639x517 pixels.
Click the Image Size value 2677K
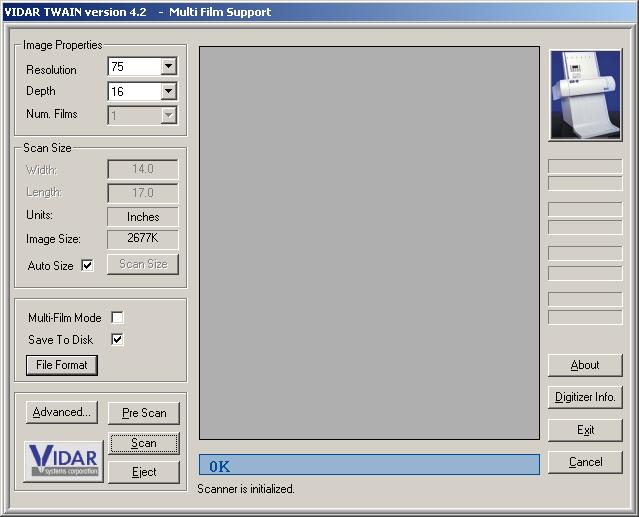pos(143,239)
